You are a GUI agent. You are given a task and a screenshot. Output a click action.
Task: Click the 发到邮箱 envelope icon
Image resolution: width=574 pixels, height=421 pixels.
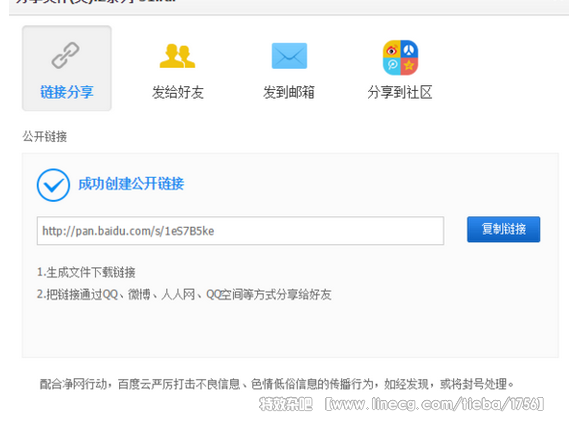click(x=289, y=56)
